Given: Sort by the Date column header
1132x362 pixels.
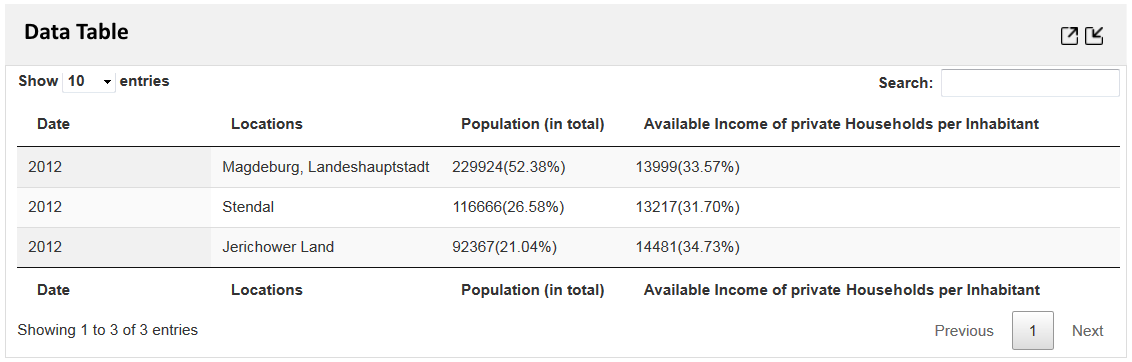Looking at the screenshot, I should tap(53, 124).
